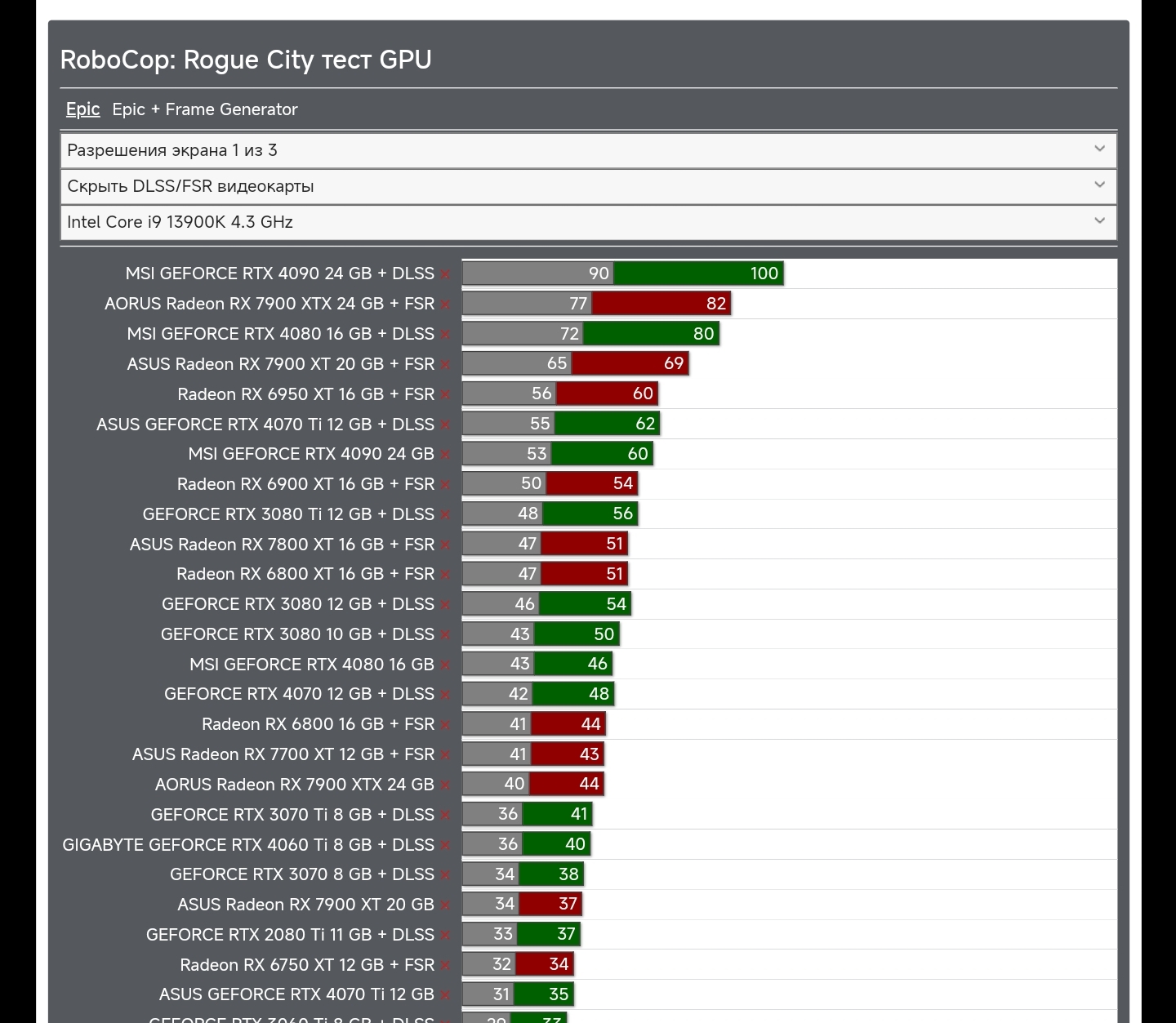Click the label 'MSI GEFORCE RTX 4090 24 GB + DLSS'

click(x=280, y=274)
